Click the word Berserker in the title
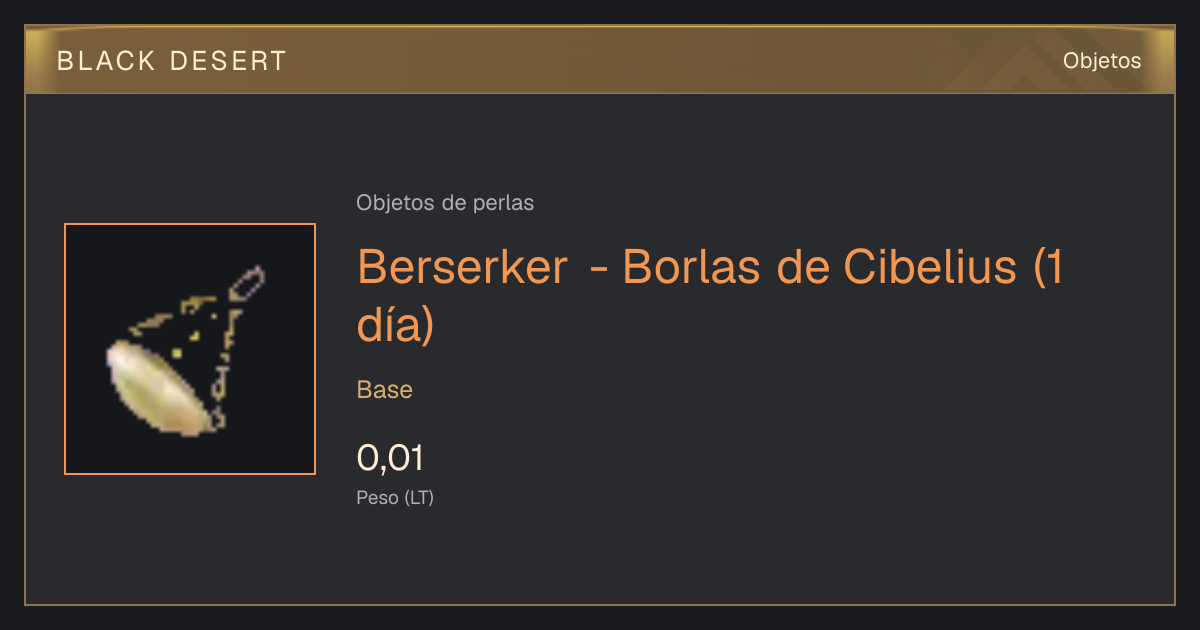 point(462,268)
